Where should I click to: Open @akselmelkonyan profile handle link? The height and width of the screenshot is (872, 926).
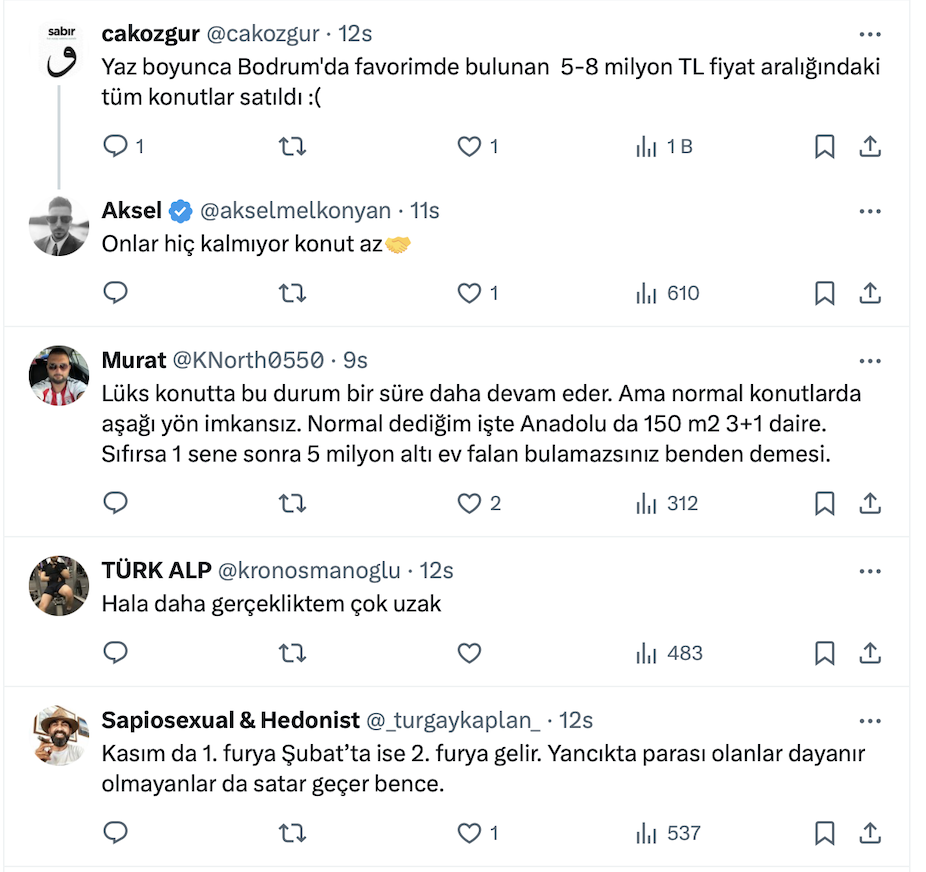(295, 211)
